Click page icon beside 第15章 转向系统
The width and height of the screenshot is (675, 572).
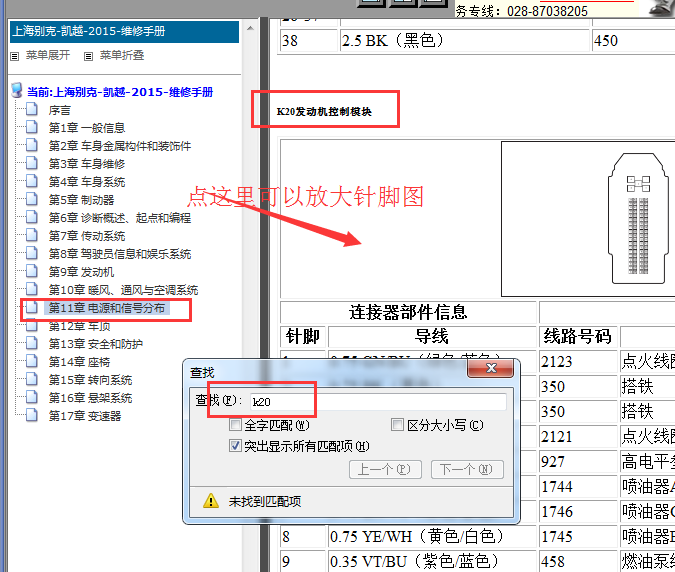(x=31, y=379)
